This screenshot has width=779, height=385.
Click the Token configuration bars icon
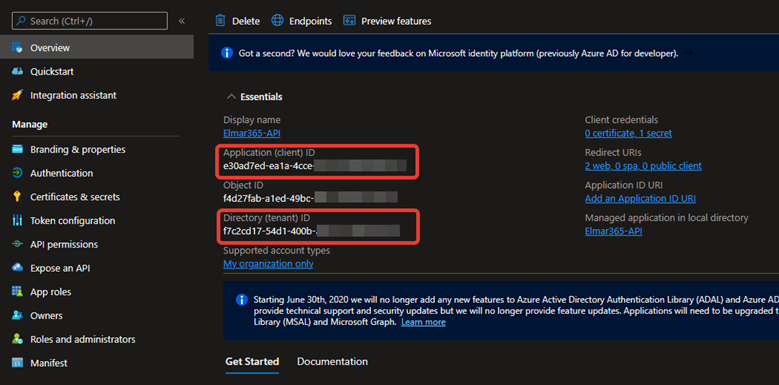pyautogui.click(x=17, y=221)
